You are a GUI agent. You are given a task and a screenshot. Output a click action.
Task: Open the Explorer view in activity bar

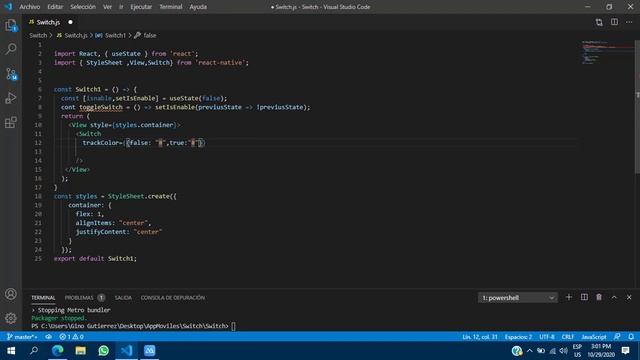tap(11, 26)
